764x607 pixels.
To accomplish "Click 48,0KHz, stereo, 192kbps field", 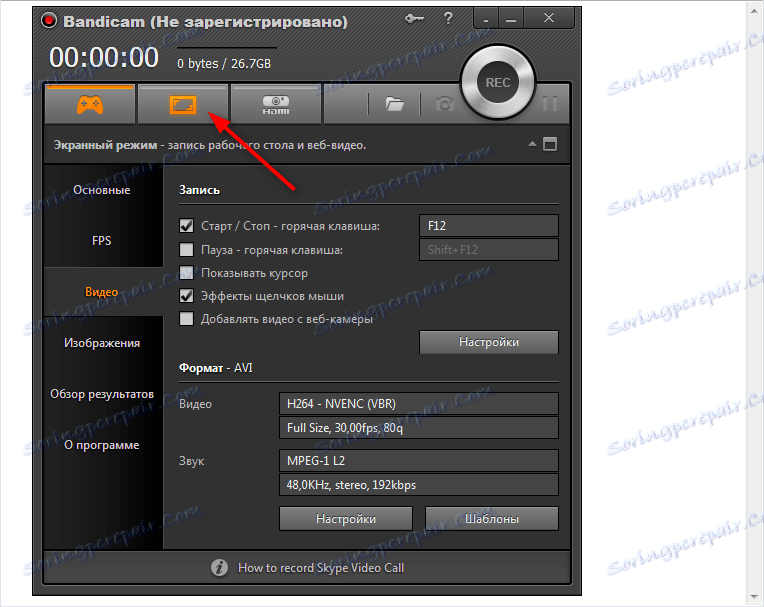I will point(419,485).
